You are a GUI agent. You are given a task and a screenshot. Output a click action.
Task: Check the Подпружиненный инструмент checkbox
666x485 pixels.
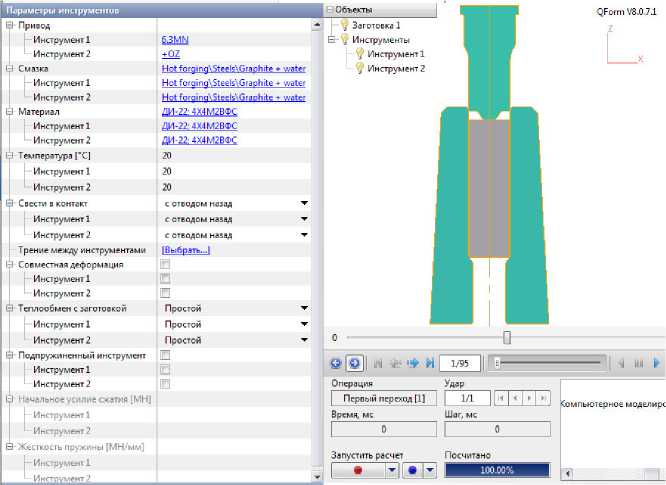[x=166, y=355]
